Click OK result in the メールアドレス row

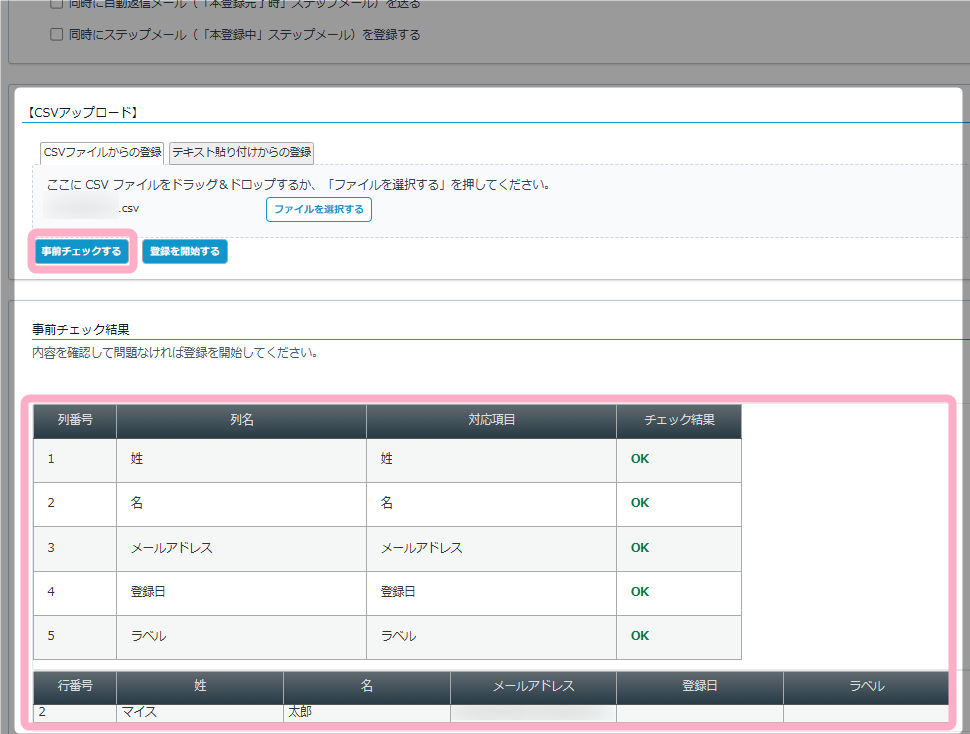(640, 548)
